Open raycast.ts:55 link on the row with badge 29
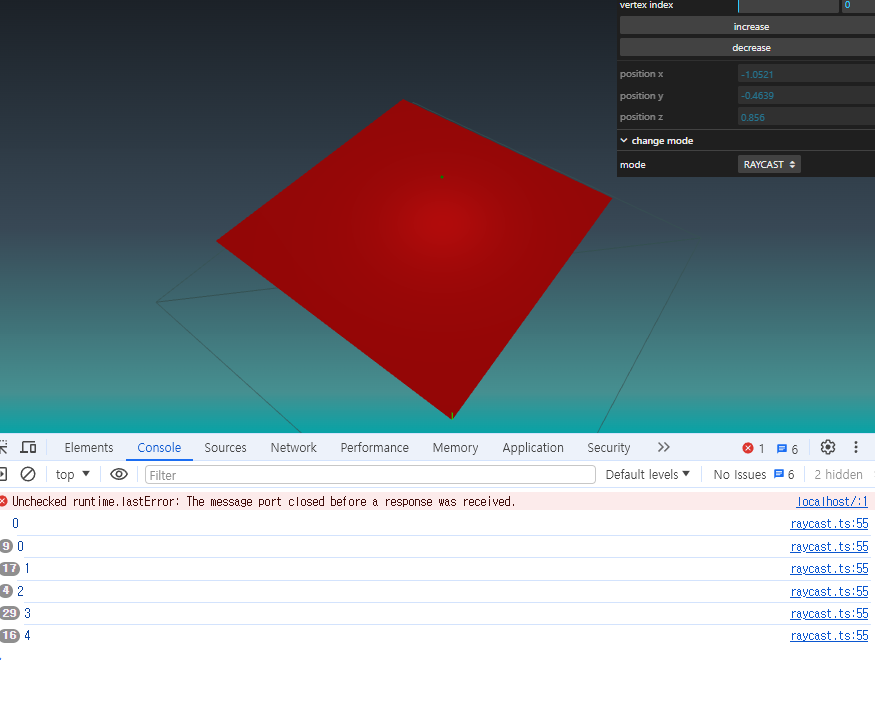 tap(829, 613)
